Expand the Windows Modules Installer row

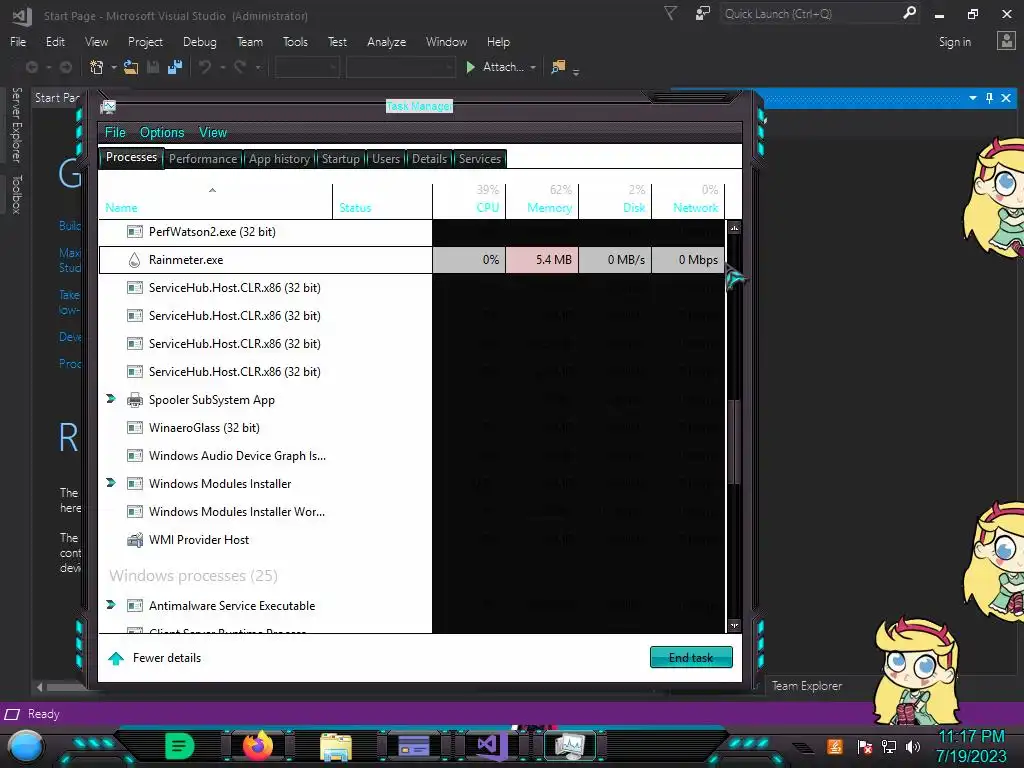click(x=111, y=483)
